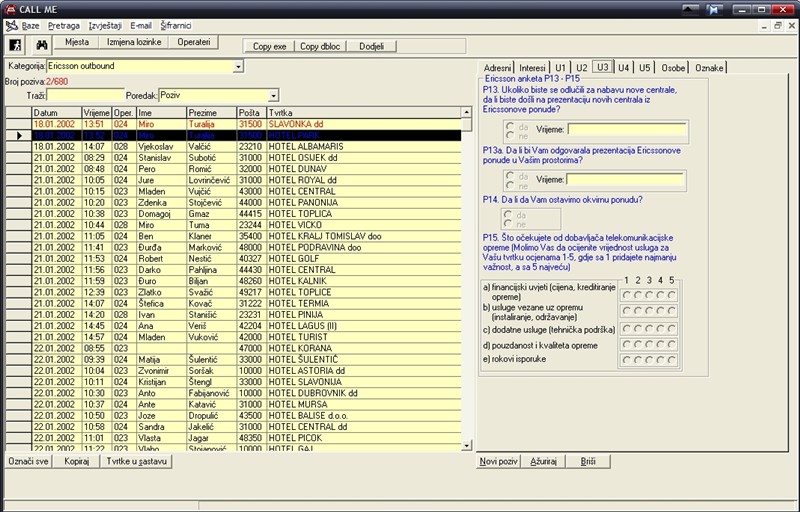The width and height of the screenshot is (800, 512).
Task: Open the E-mail menu
Action: click(x=141, y=25)
